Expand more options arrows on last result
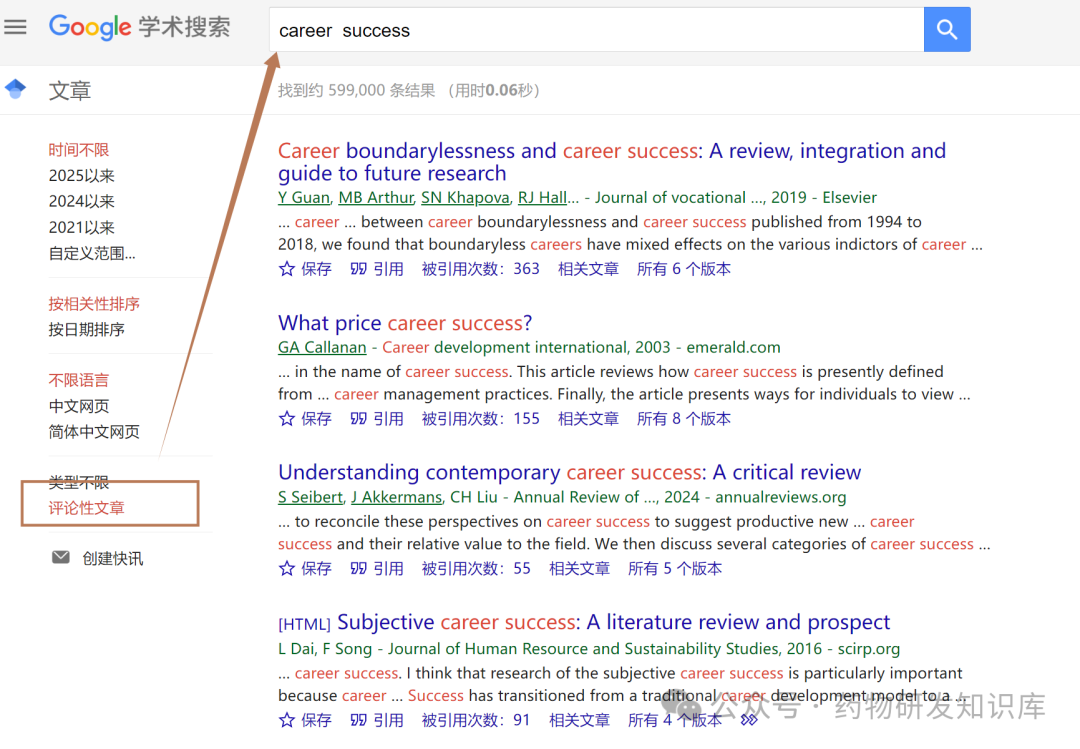The image size is (1080, 749). pyautogui.click(x=749, y=720)
